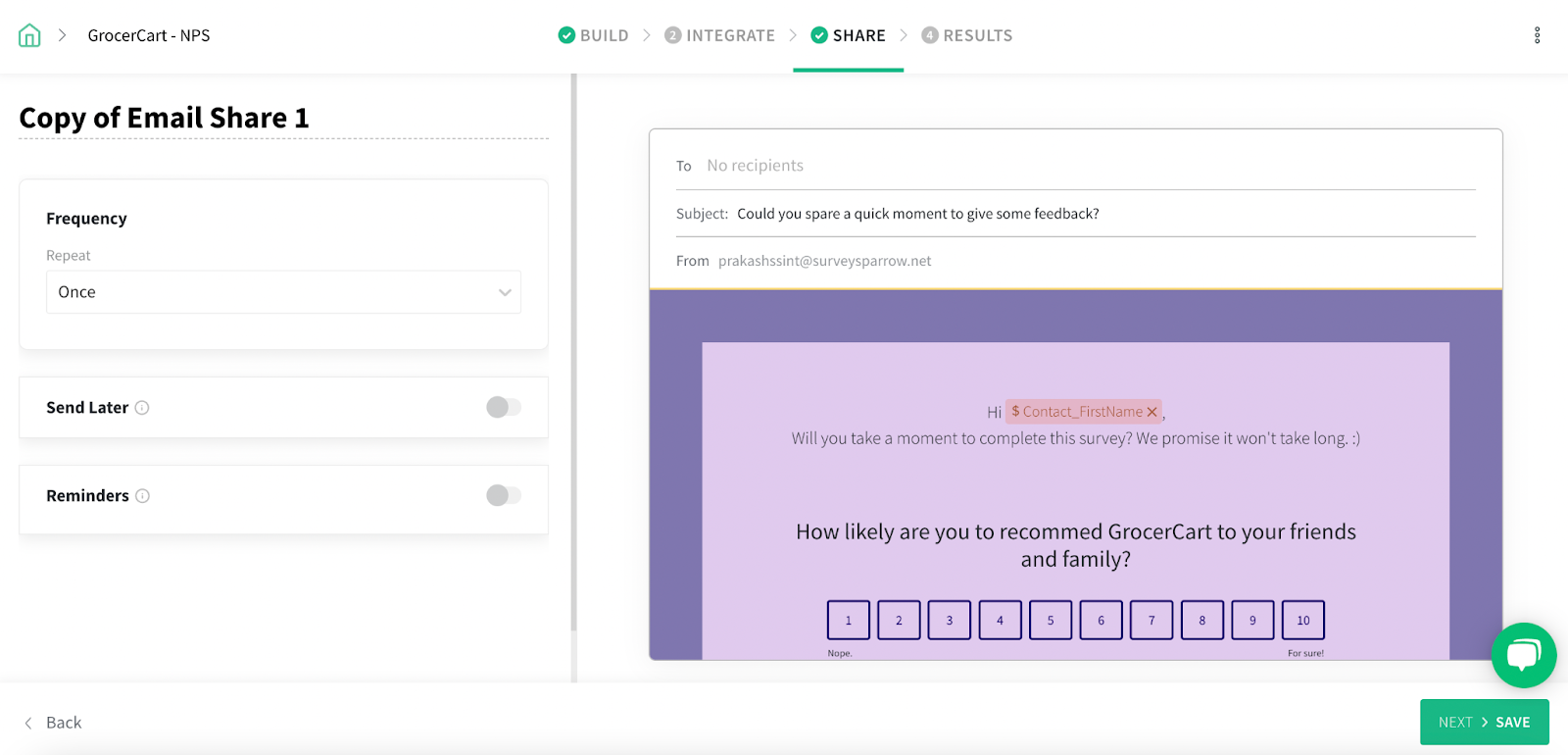
Task: Select NPS score 6
Action: (1102, 620)
